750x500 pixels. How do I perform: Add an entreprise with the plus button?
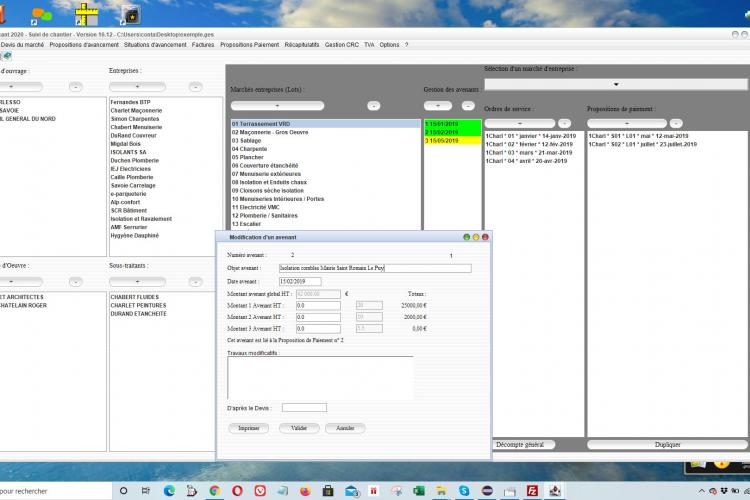(137, 87)
